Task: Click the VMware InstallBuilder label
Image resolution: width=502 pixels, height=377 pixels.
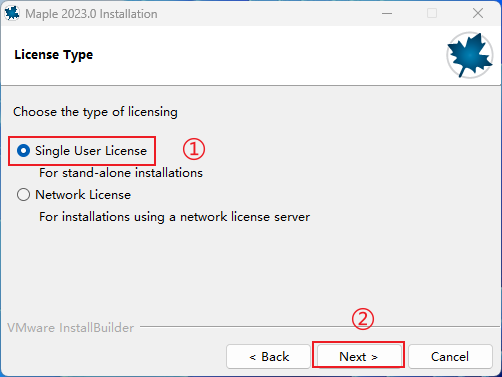Action: 71,328
